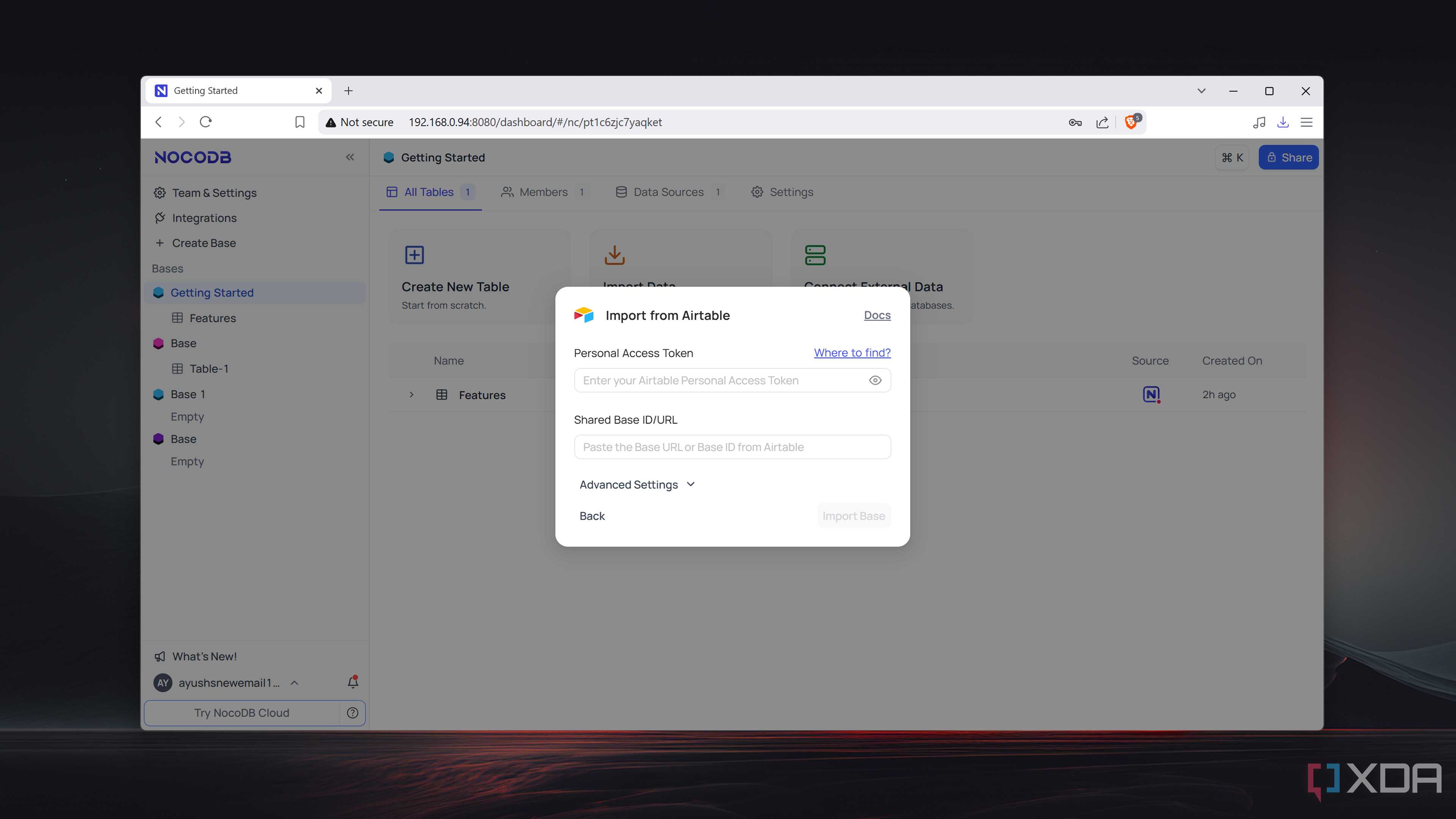Open the notifications bell
The width and height of the screenshot is (1456, 819).
pyautogui.click(x=353, y=682)
